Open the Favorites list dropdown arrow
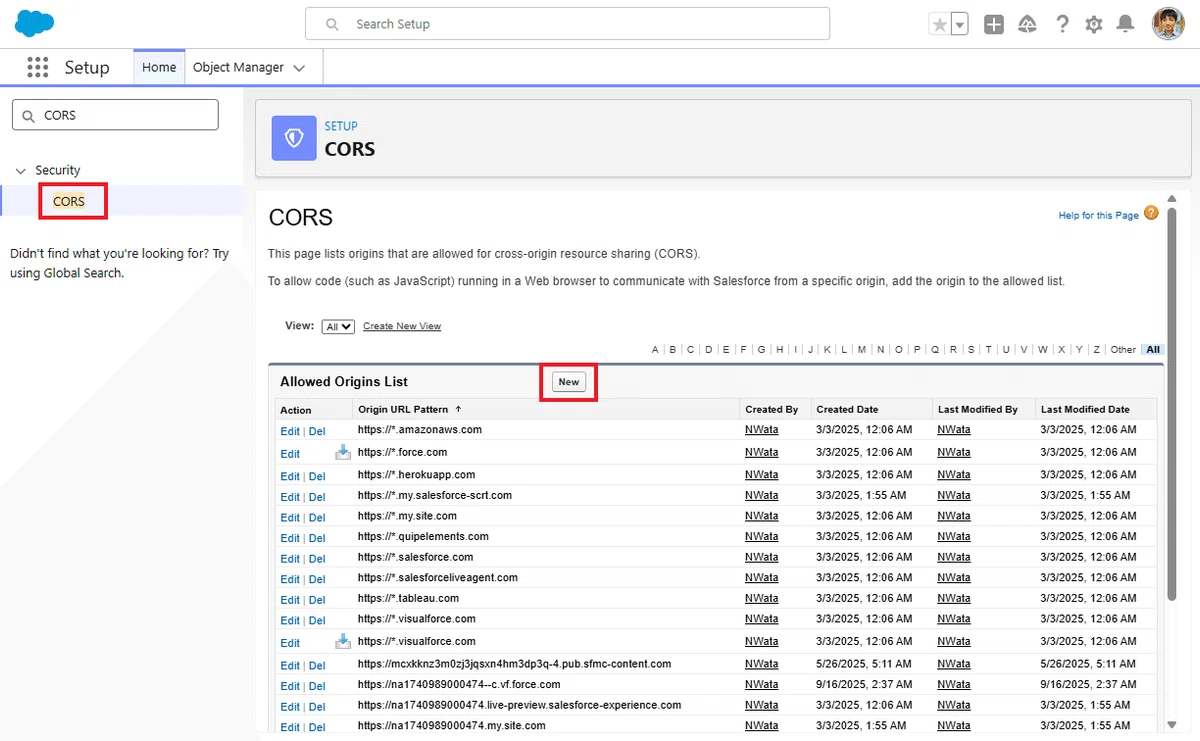Viewport: 1200px width, 741px height. (x=960, y=25)
